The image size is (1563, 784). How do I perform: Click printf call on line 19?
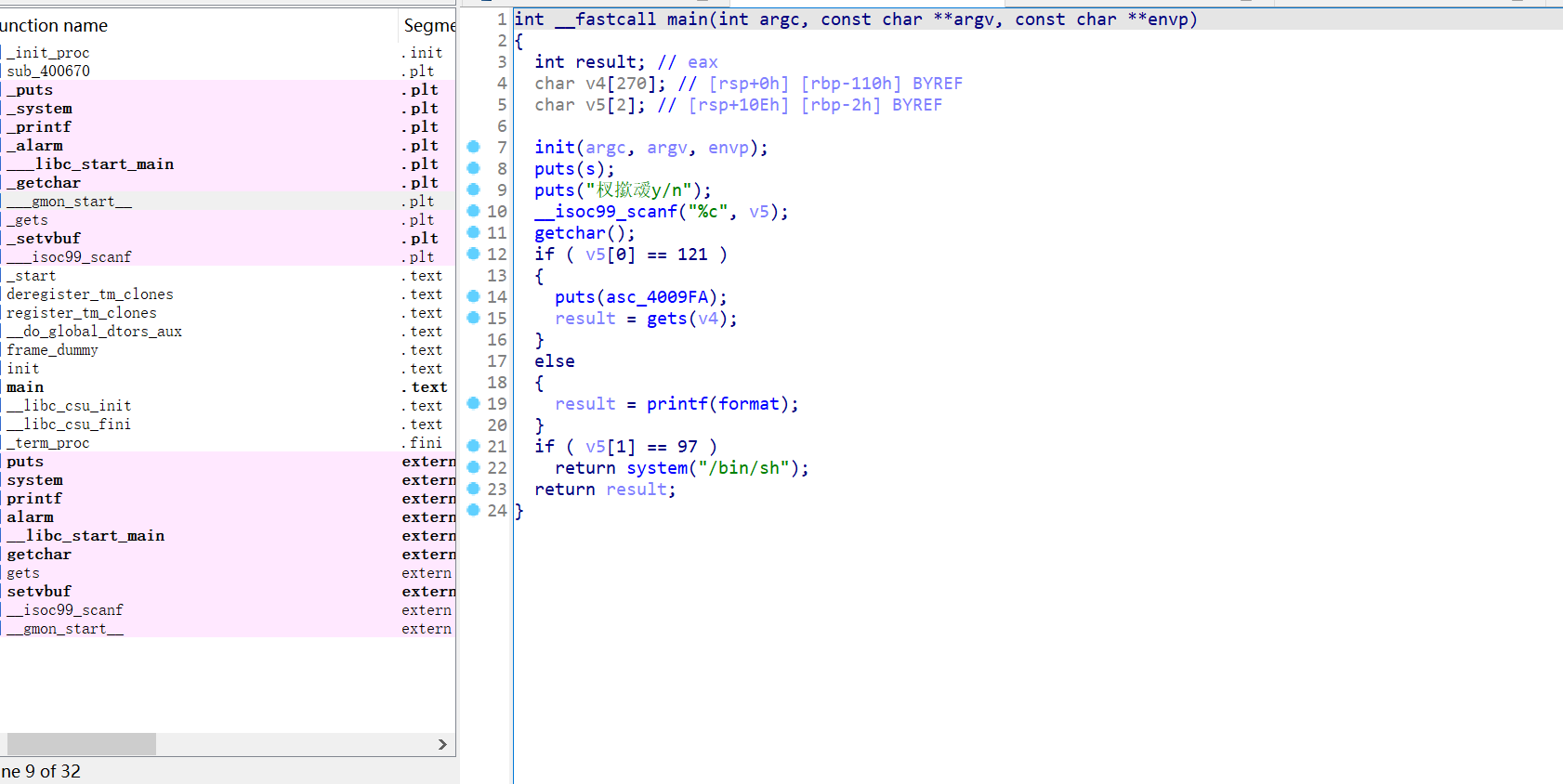[x=677, y=404]
